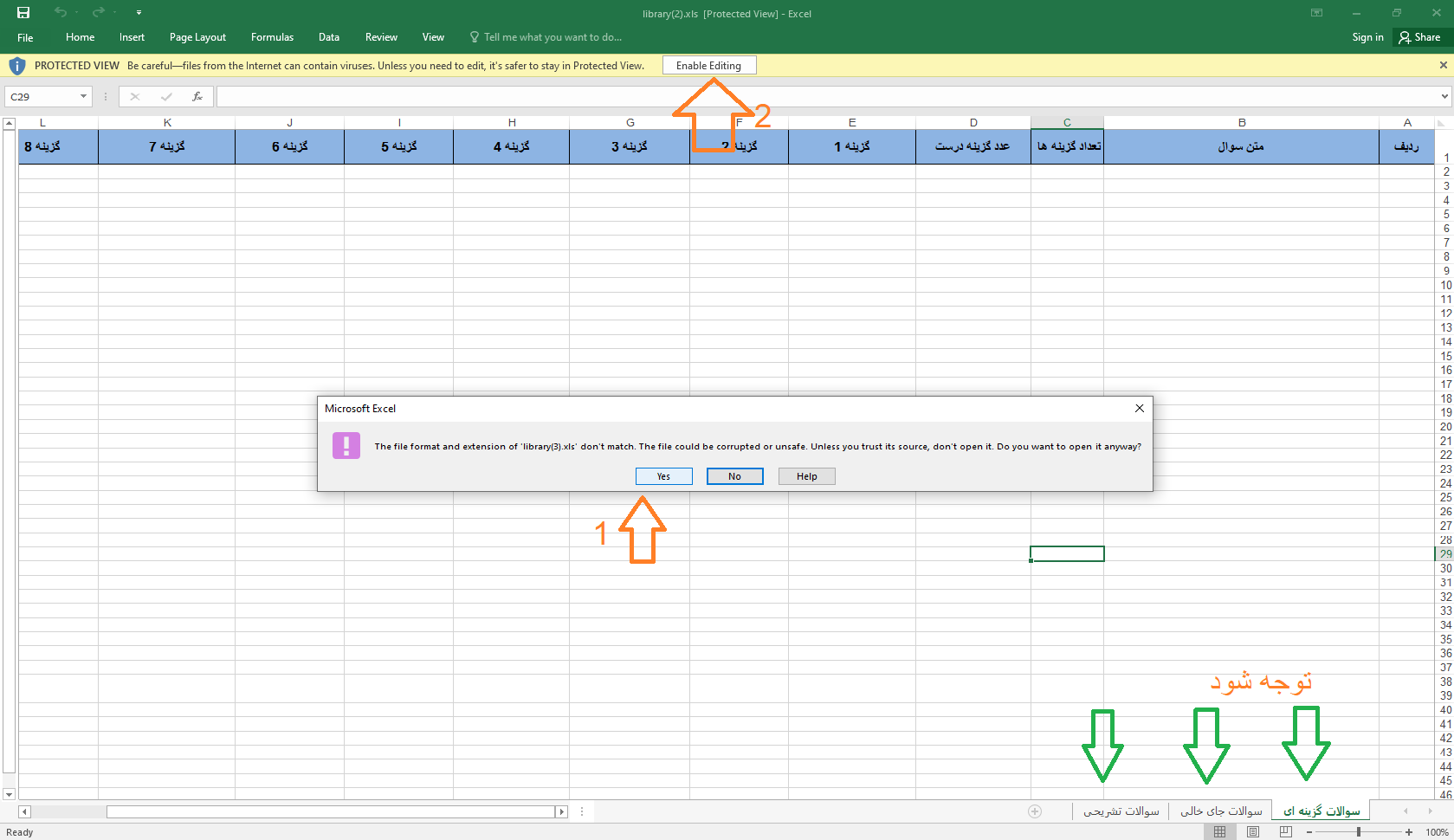Select column D header
Screen dimensions: 1454x840
tap(973, 123)
